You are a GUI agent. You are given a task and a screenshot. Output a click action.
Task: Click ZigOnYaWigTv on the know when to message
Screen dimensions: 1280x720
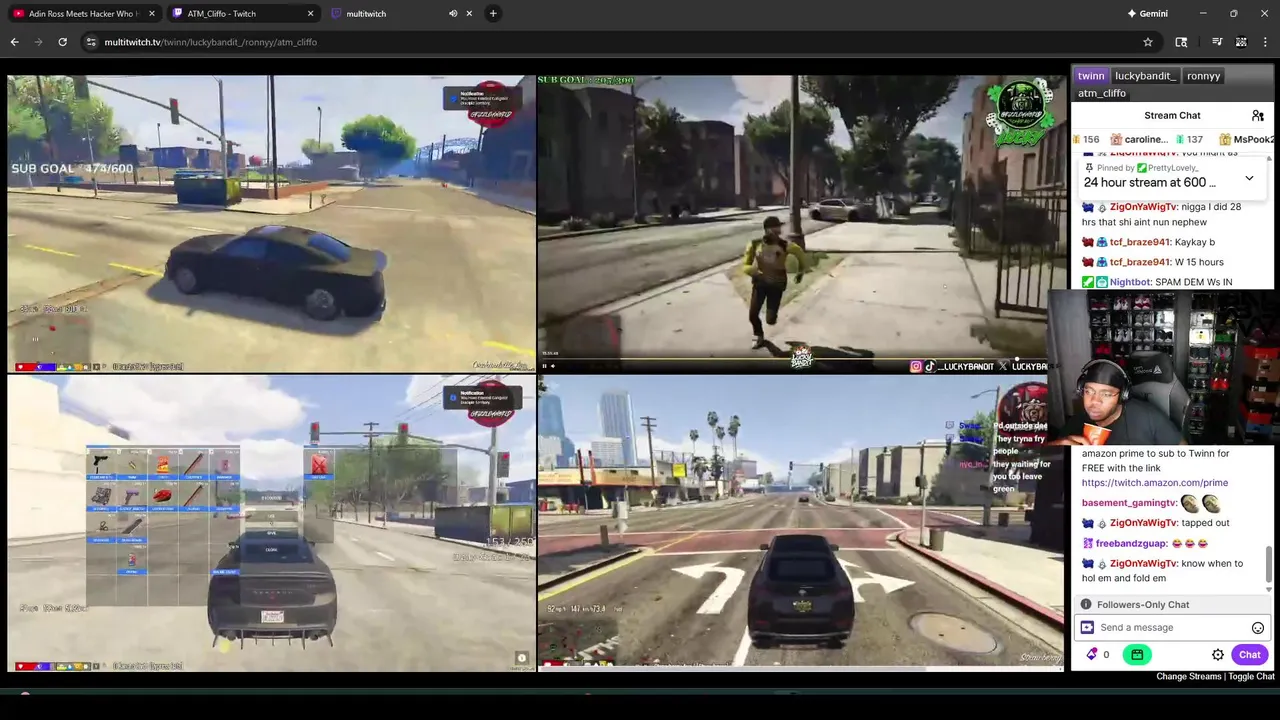click(1143, 563)
